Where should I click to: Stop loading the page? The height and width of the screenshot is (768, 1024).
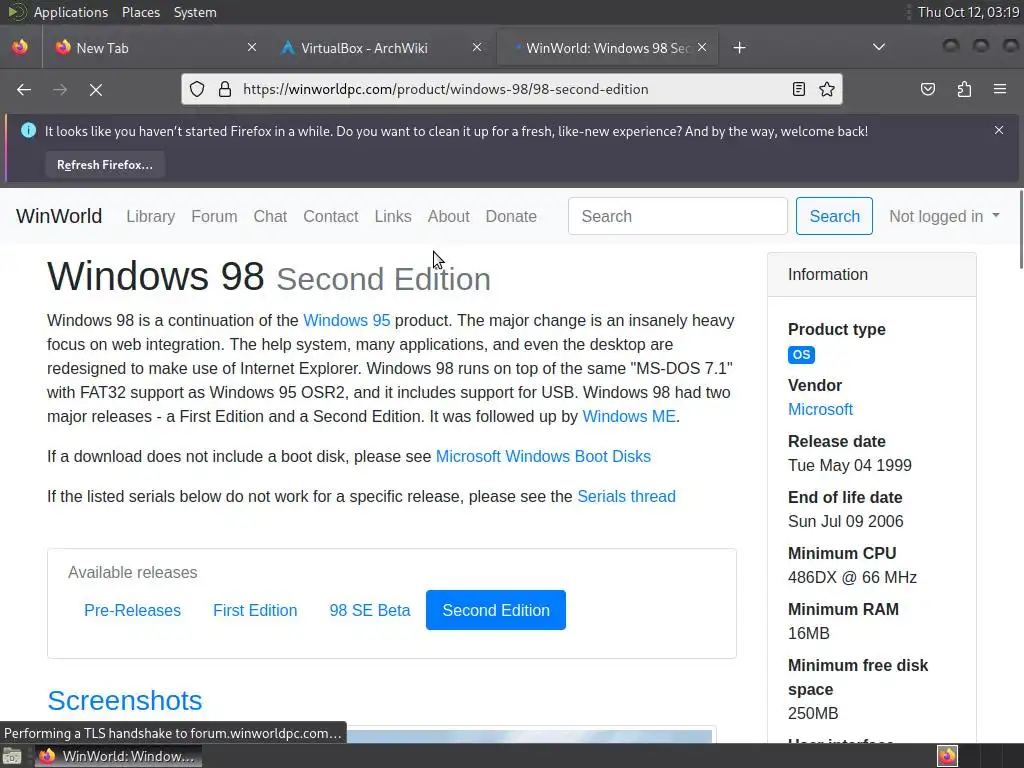pos(96,89)
